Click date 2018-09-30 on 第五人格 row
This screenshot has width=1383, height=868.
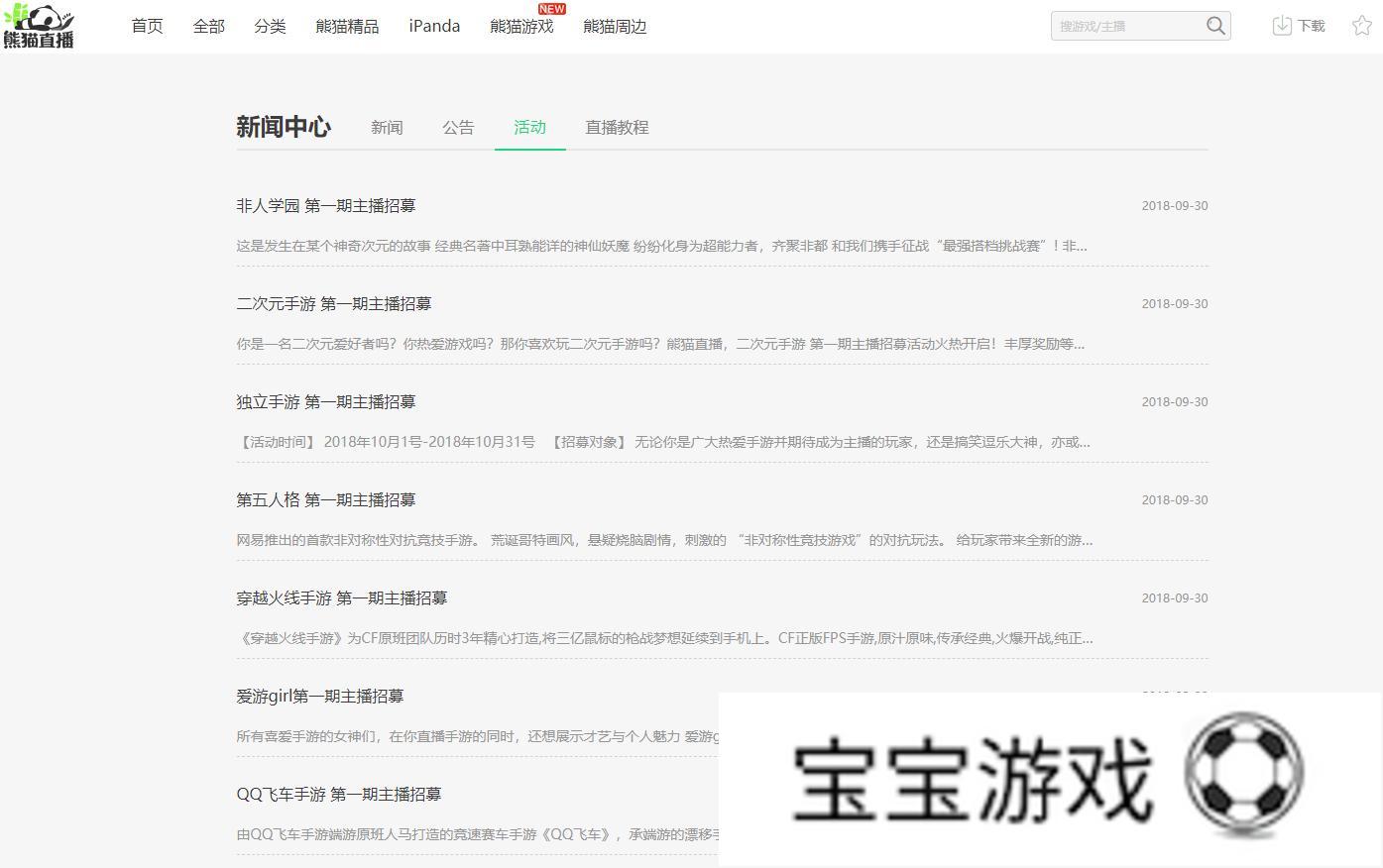point(1175,500)
